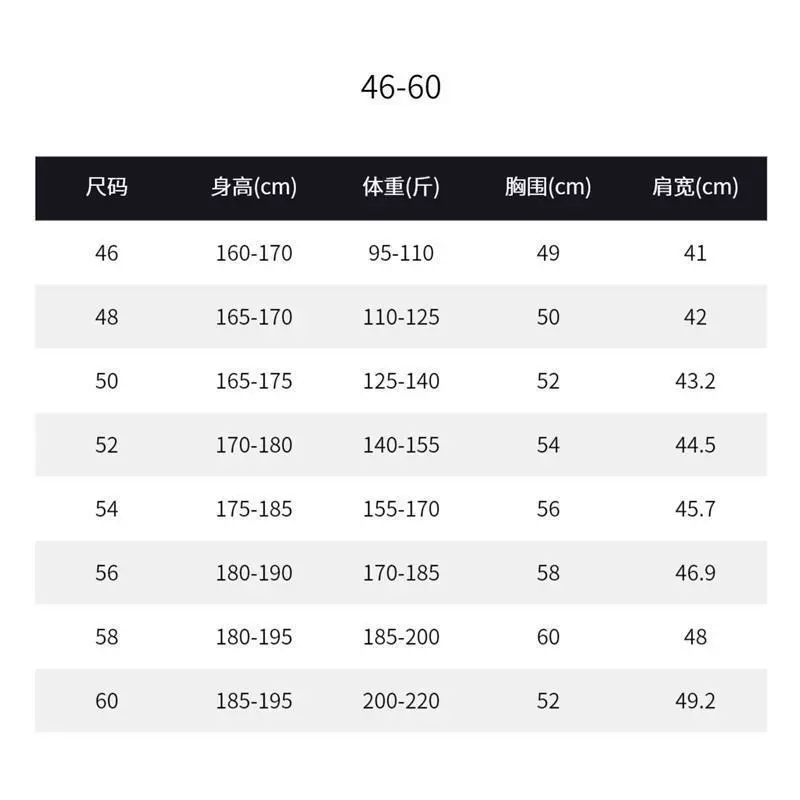The height and width of the screenshot is (800, 800).
Task: Click the 体重(斤) column header
Action: pos(401,187)
